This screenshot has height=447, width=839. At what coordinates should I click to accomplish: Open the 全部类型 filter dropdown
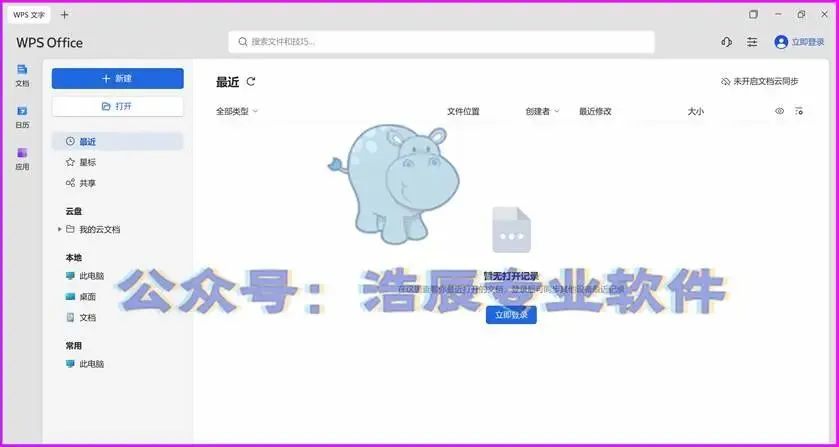237,111
